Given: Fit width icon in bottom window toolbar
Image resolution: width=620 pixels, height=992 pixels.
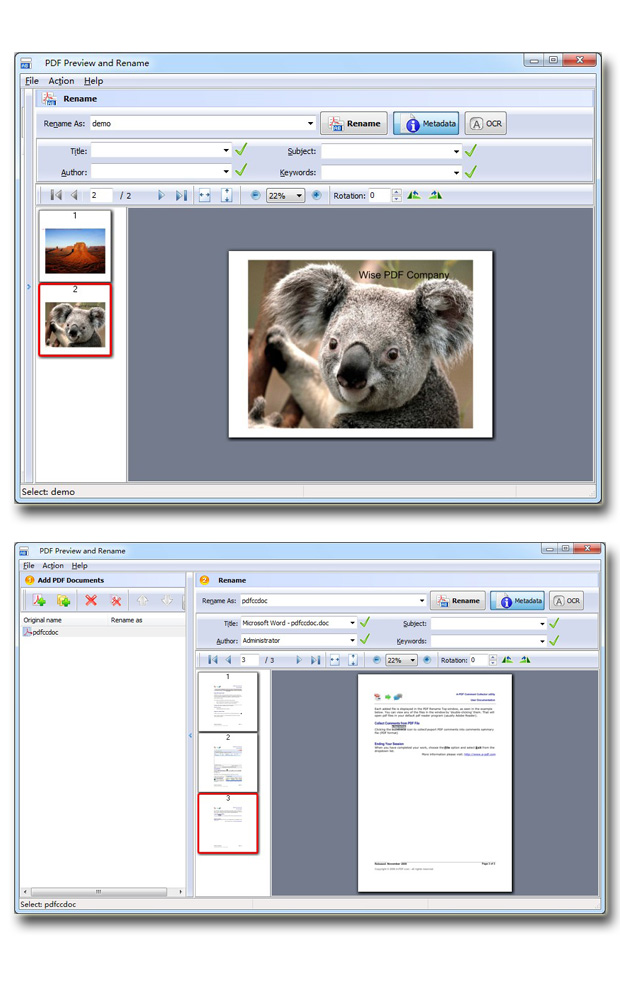Looking at the screenshot, I should [x=335, y=660].
